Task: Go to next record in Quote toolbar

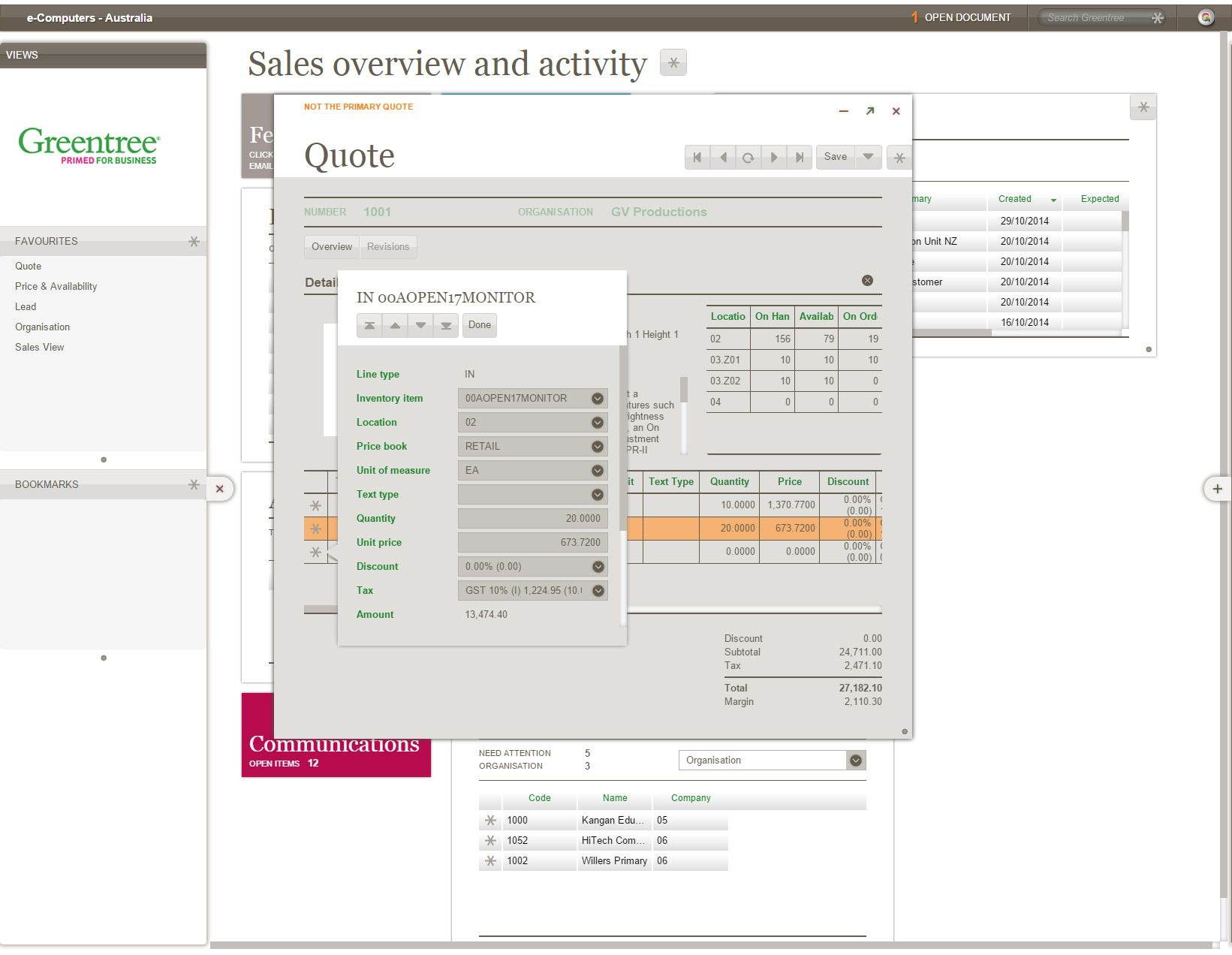Action: click(774, 157)
